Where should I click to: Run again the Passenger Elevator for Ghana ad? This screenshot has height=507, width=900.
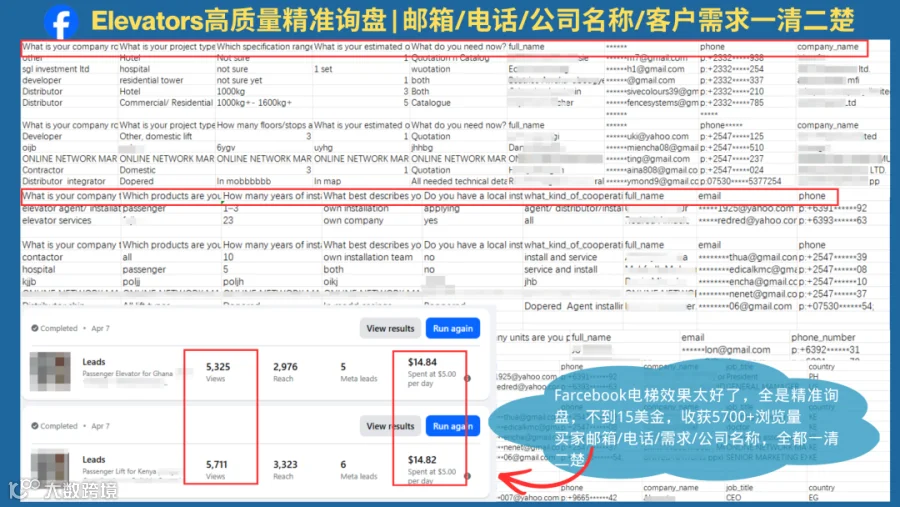453,328
